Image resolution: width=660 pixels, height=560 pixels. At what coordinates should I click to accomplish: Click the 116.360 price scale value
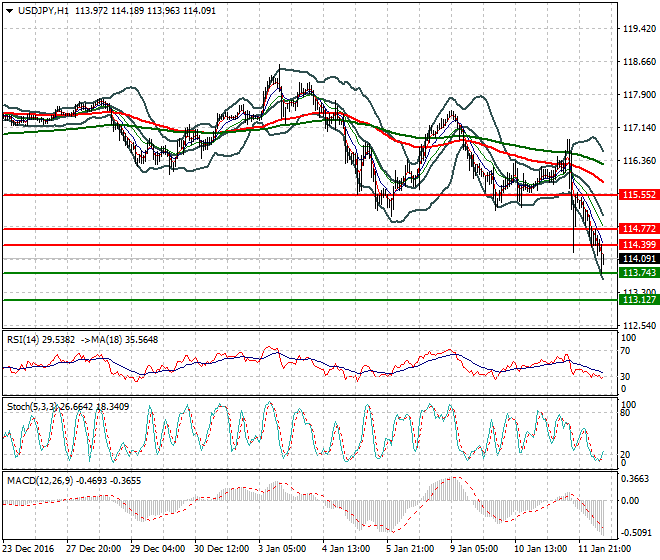coord(639,160)
